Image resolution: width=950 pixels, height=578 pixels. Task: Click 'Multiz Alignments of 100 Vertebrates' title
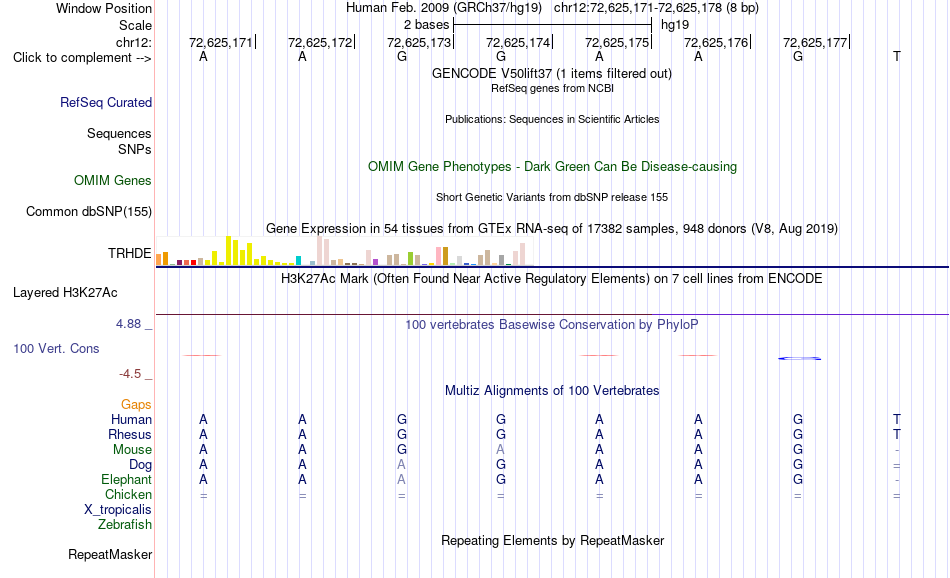pos(552,391)
